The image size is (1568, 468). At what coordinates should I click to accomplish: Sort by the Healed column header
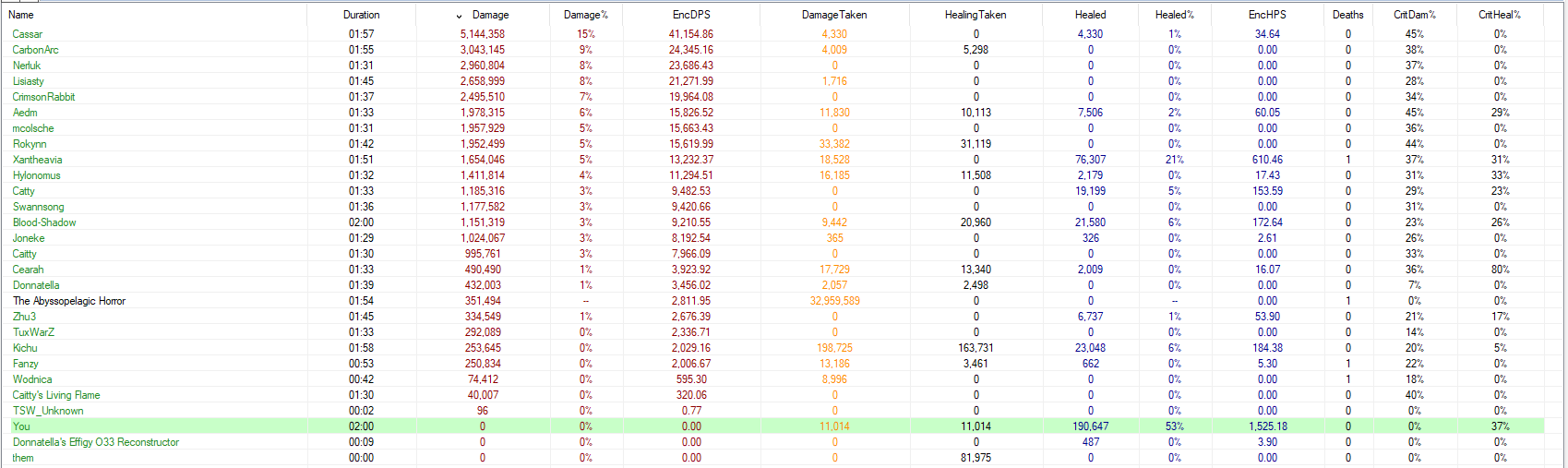coord(1090,15)
